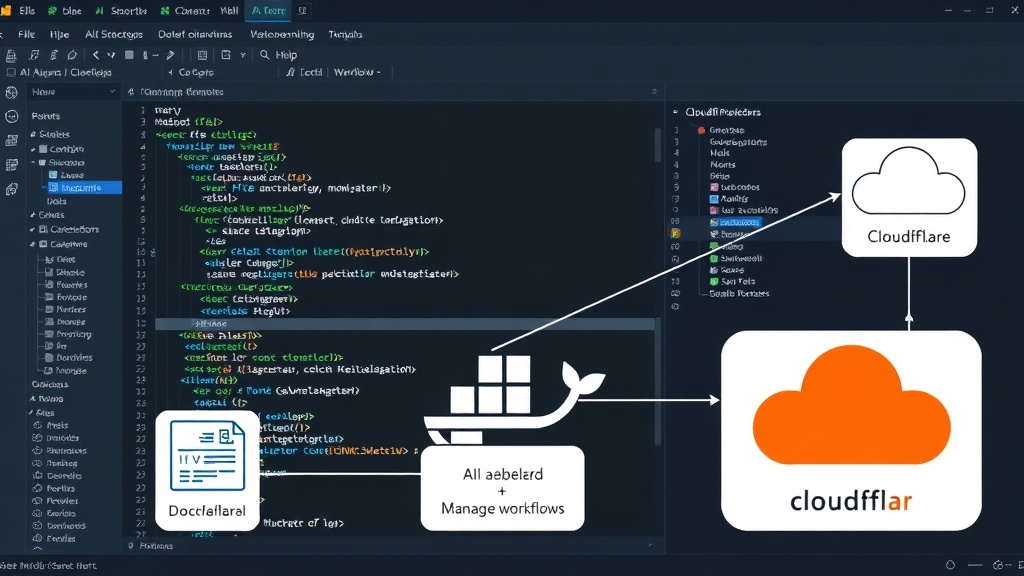Click the back arrow toolbar icon
The height and width of the screenshot is (576, 1024).
pyautogui.click(x=96, y=55)
